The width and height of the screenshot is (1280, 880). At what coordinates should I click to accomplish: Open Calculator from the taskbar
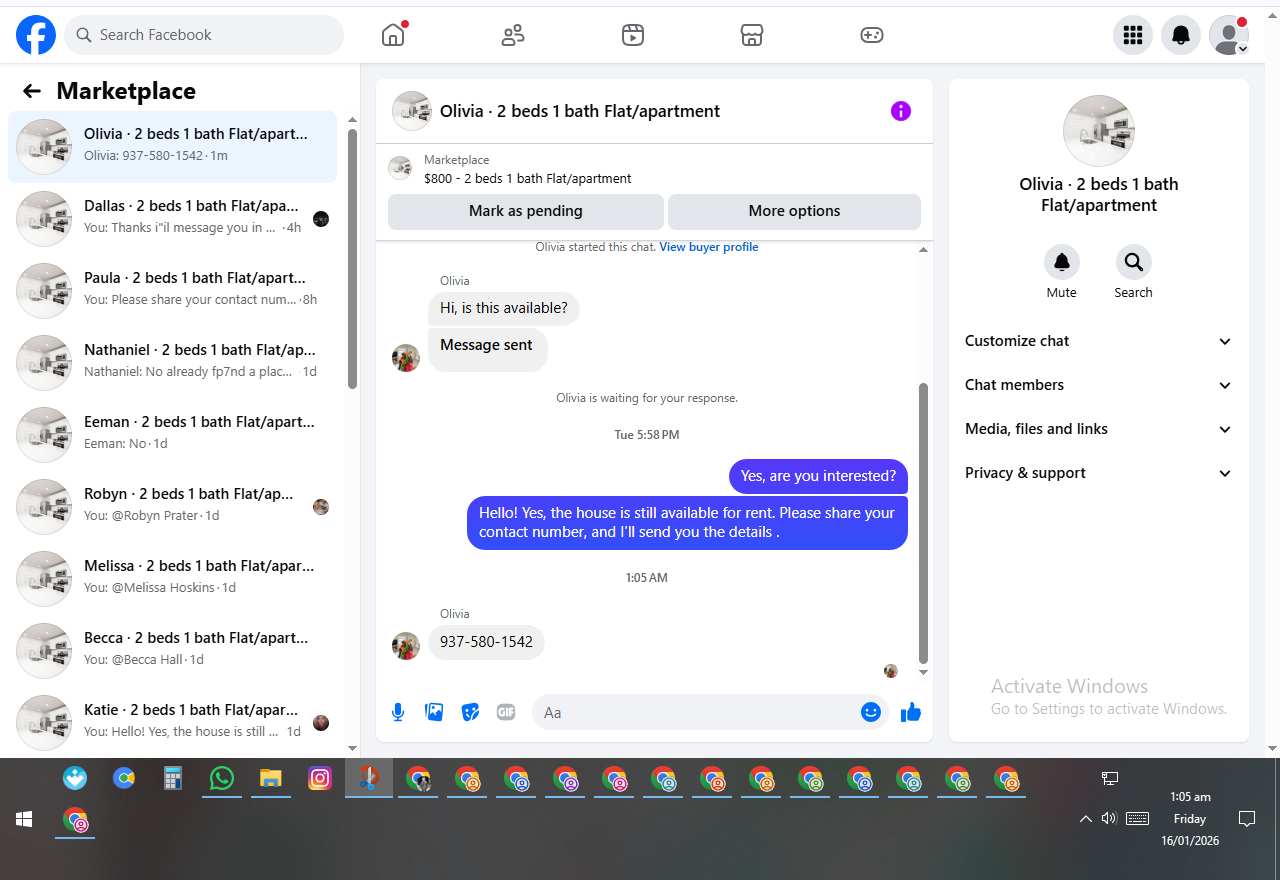click(173, 778)
